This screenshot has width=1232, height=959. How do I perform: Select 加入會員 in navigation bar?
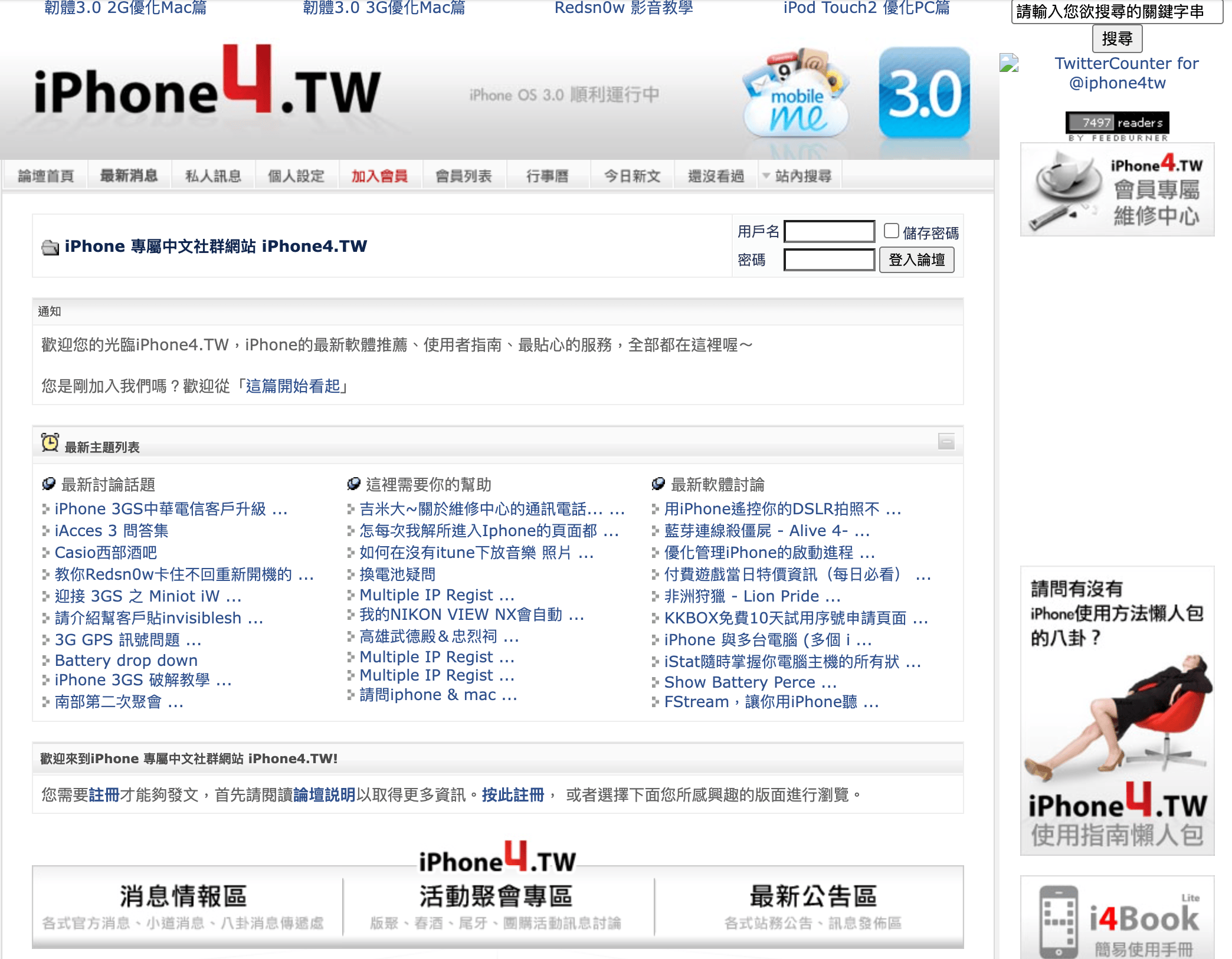[x=380, y=176]
